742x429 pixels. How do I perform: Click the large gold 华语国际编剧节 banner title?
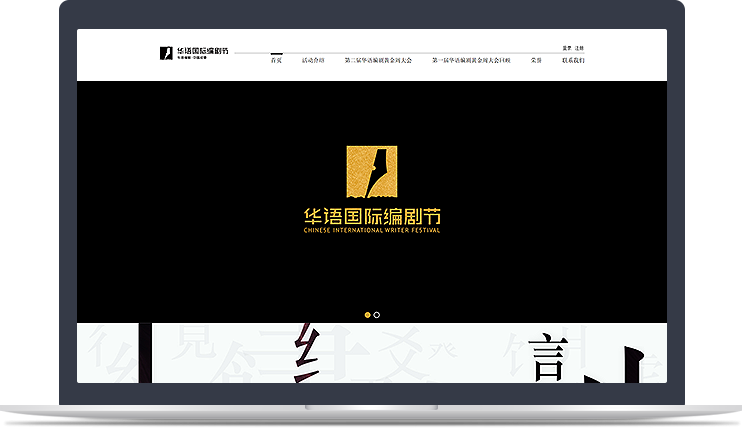tap(371, 215)
